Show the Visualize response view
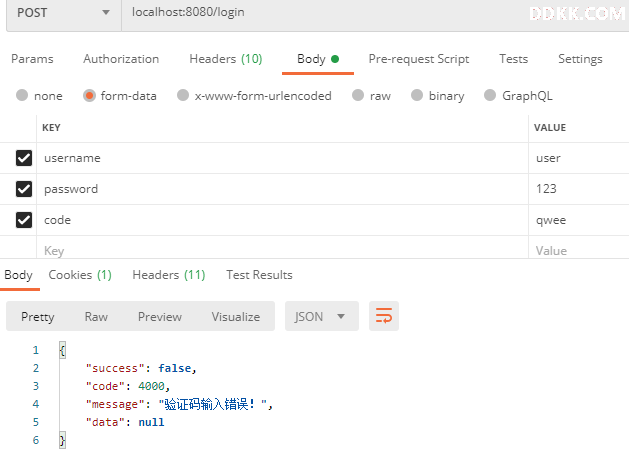The width and height of the screenshot is (629, 458). click(236, 316)
